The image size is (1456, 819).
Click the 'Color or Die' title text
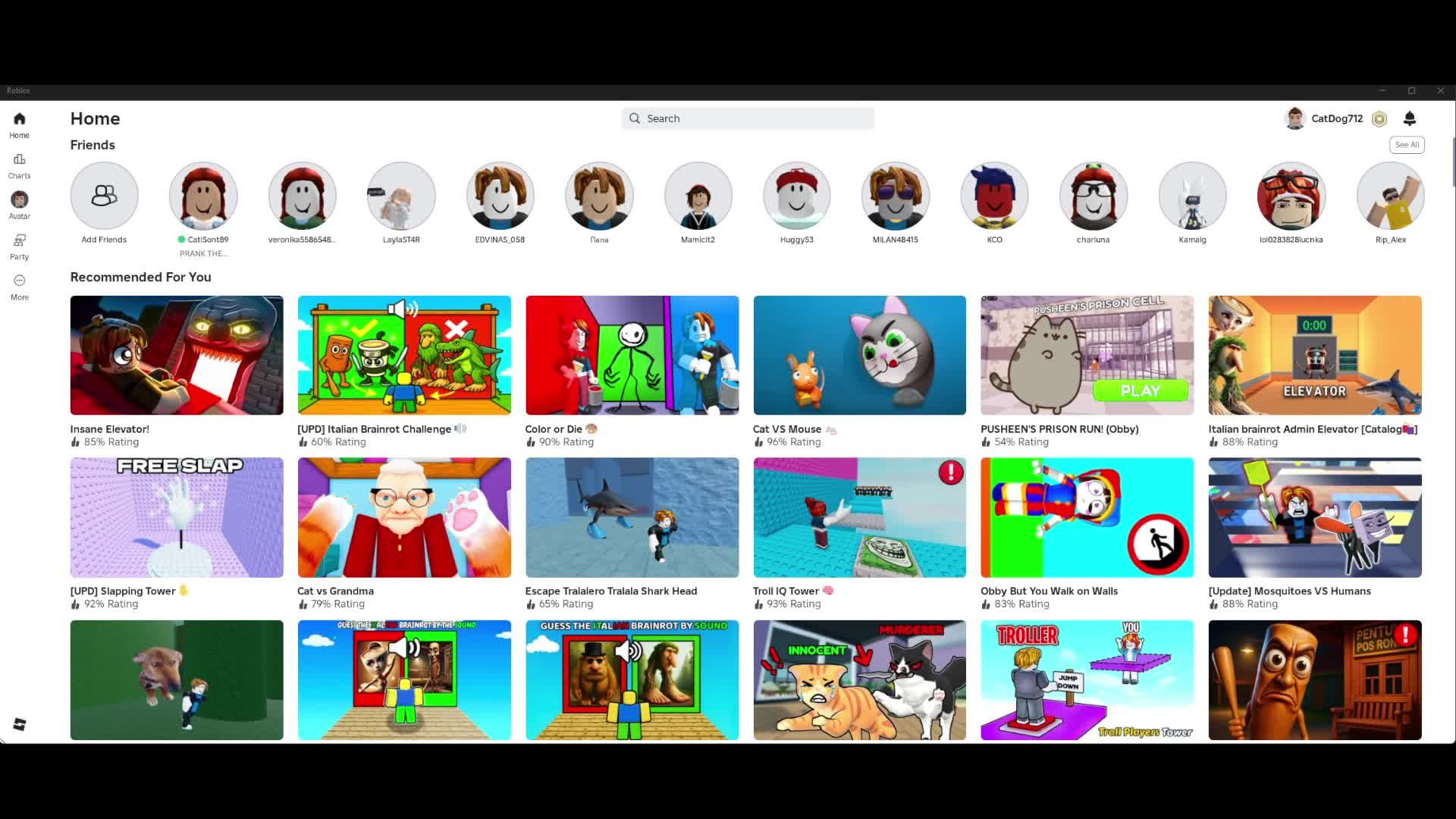[554, 429]
